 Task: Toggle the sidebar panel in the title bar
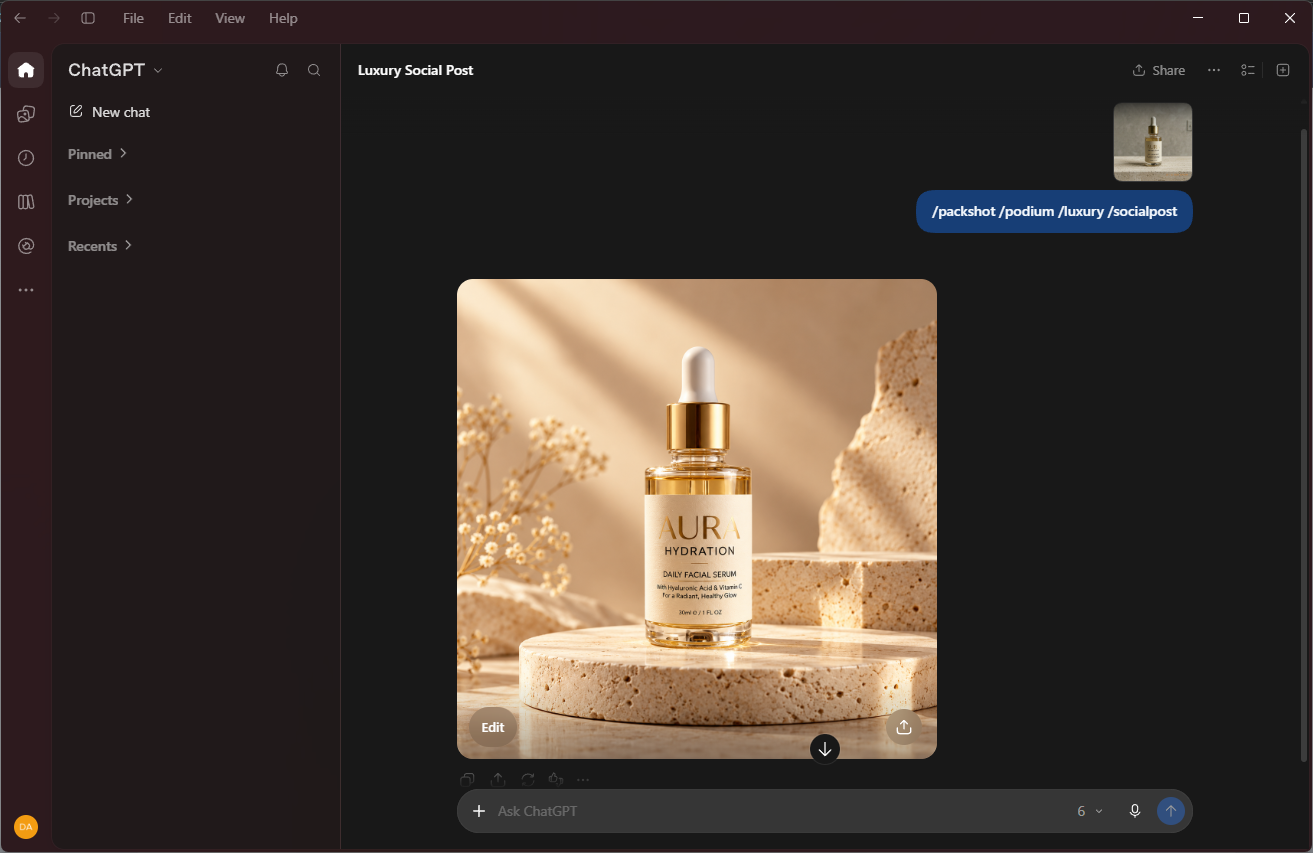coord(88,18)
